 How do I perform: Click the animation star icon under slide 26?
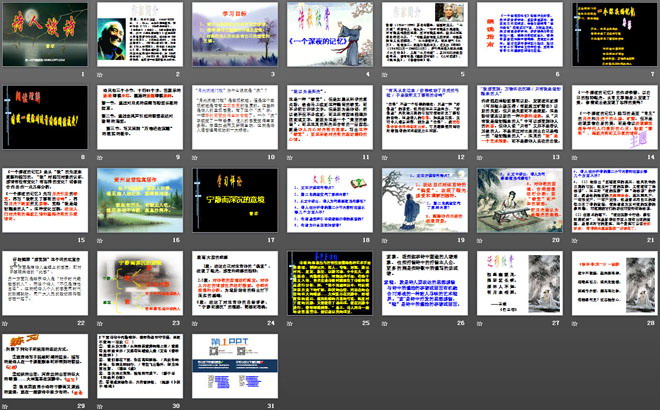(385, 323)
